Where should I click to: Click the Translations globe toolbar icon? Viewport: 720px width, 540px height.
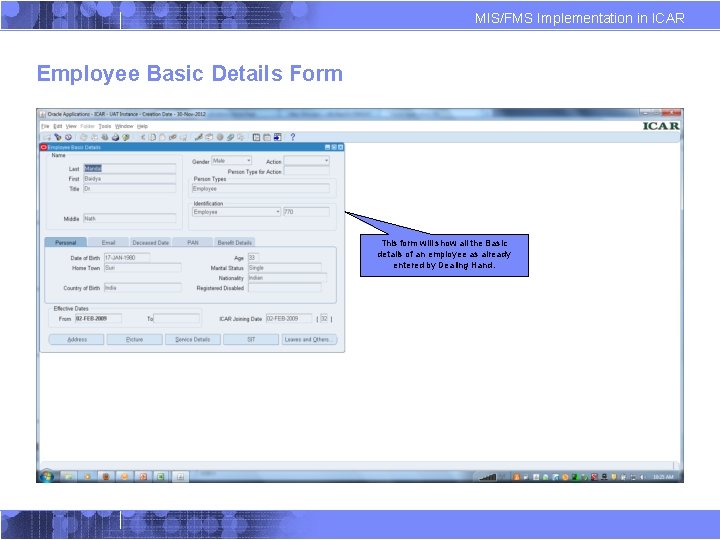tap(219, 137)
